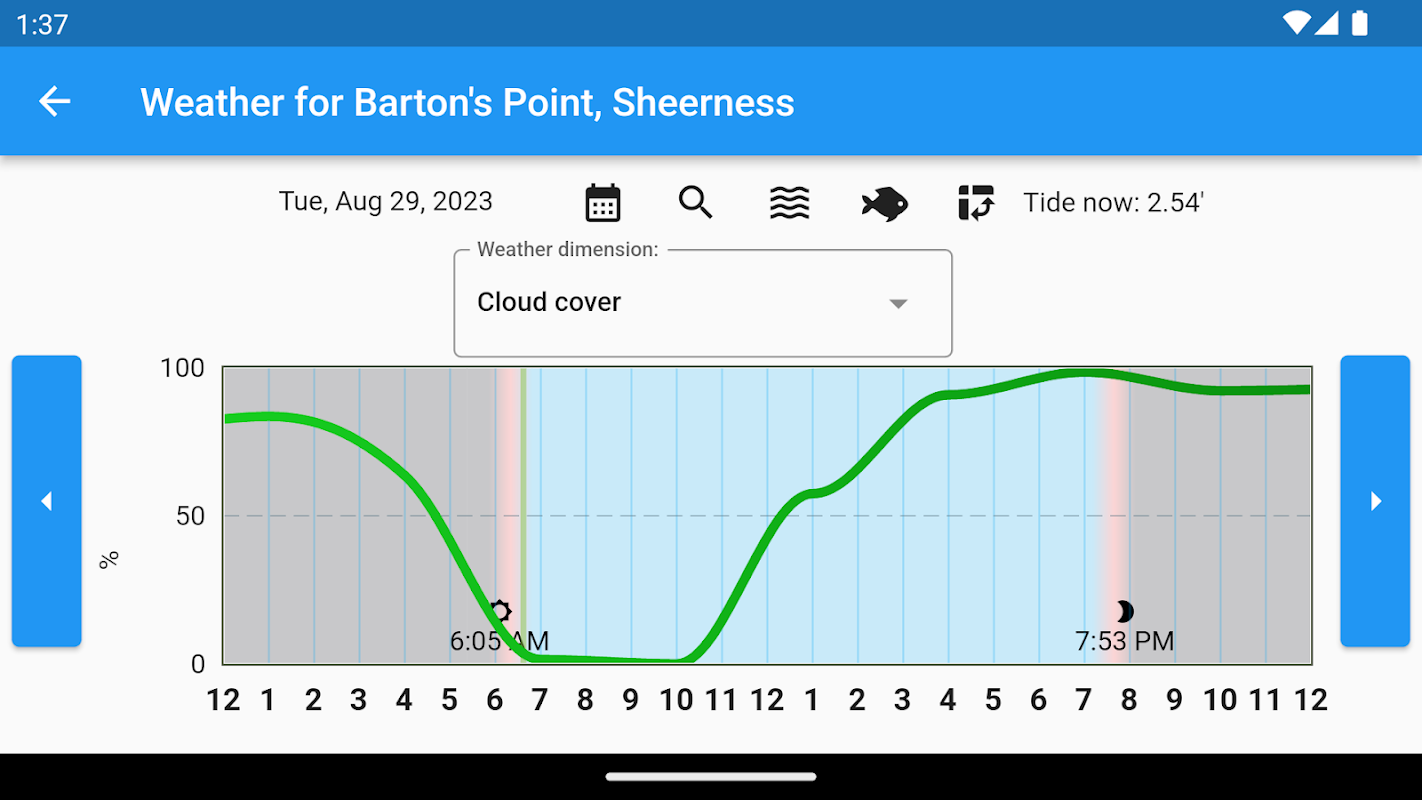Tap the sunset moon icon on chart
Screen dimensions: 1422x800
click(x=1125, y=611)
